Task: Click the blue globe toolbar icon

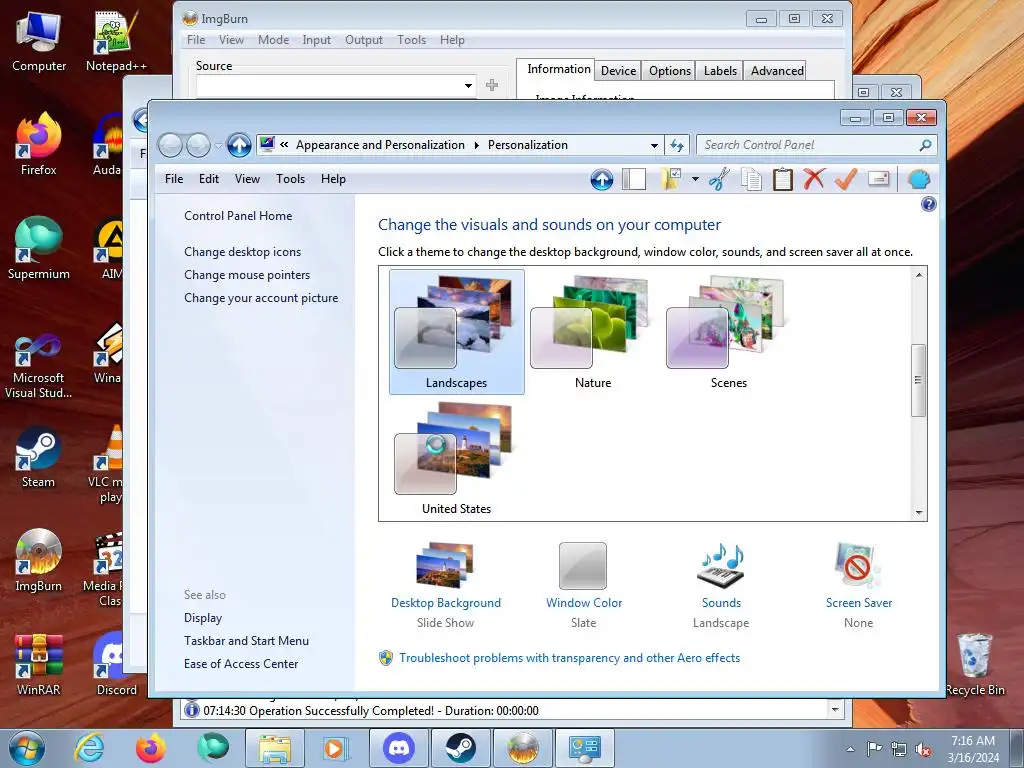Action: coord(918,179)
